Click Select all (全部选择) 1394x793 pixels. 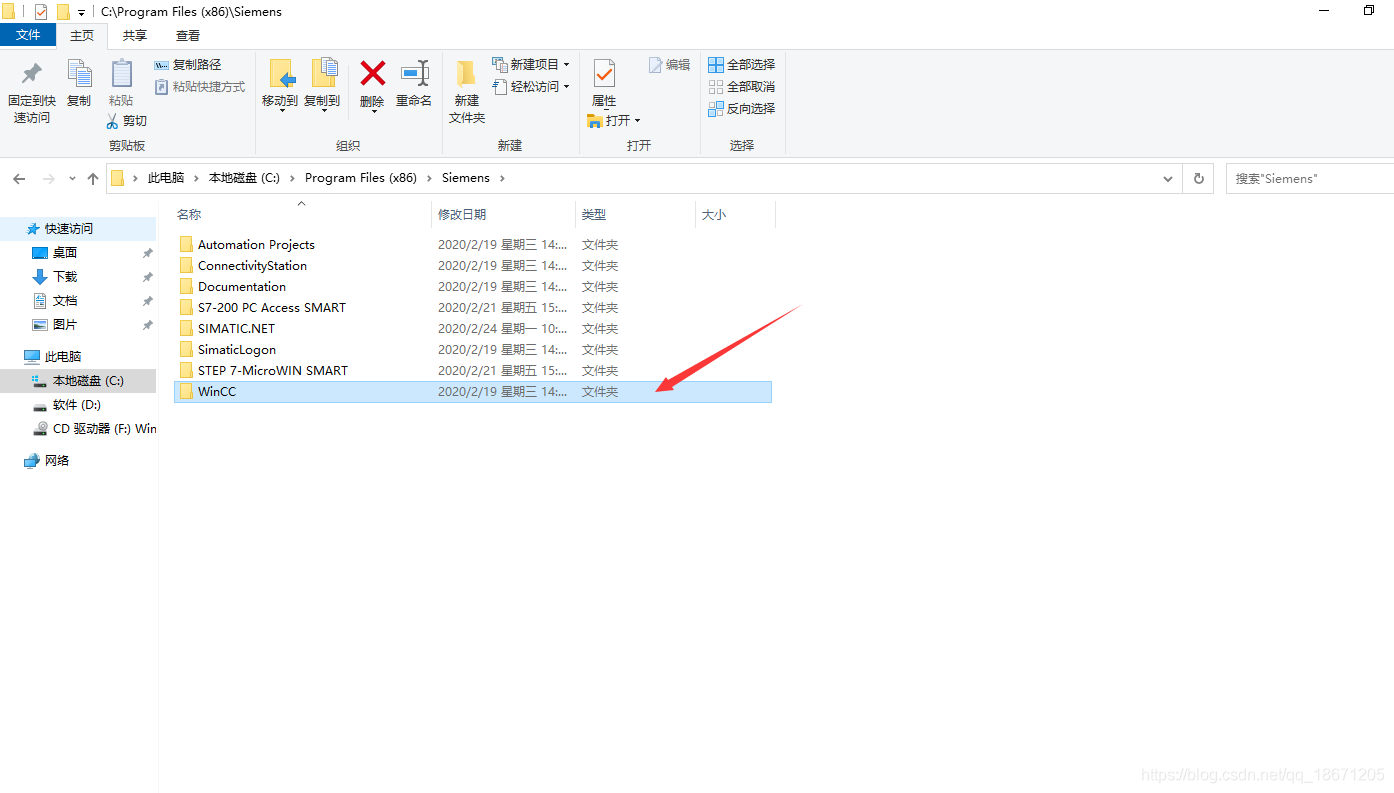tap(742, 65)
